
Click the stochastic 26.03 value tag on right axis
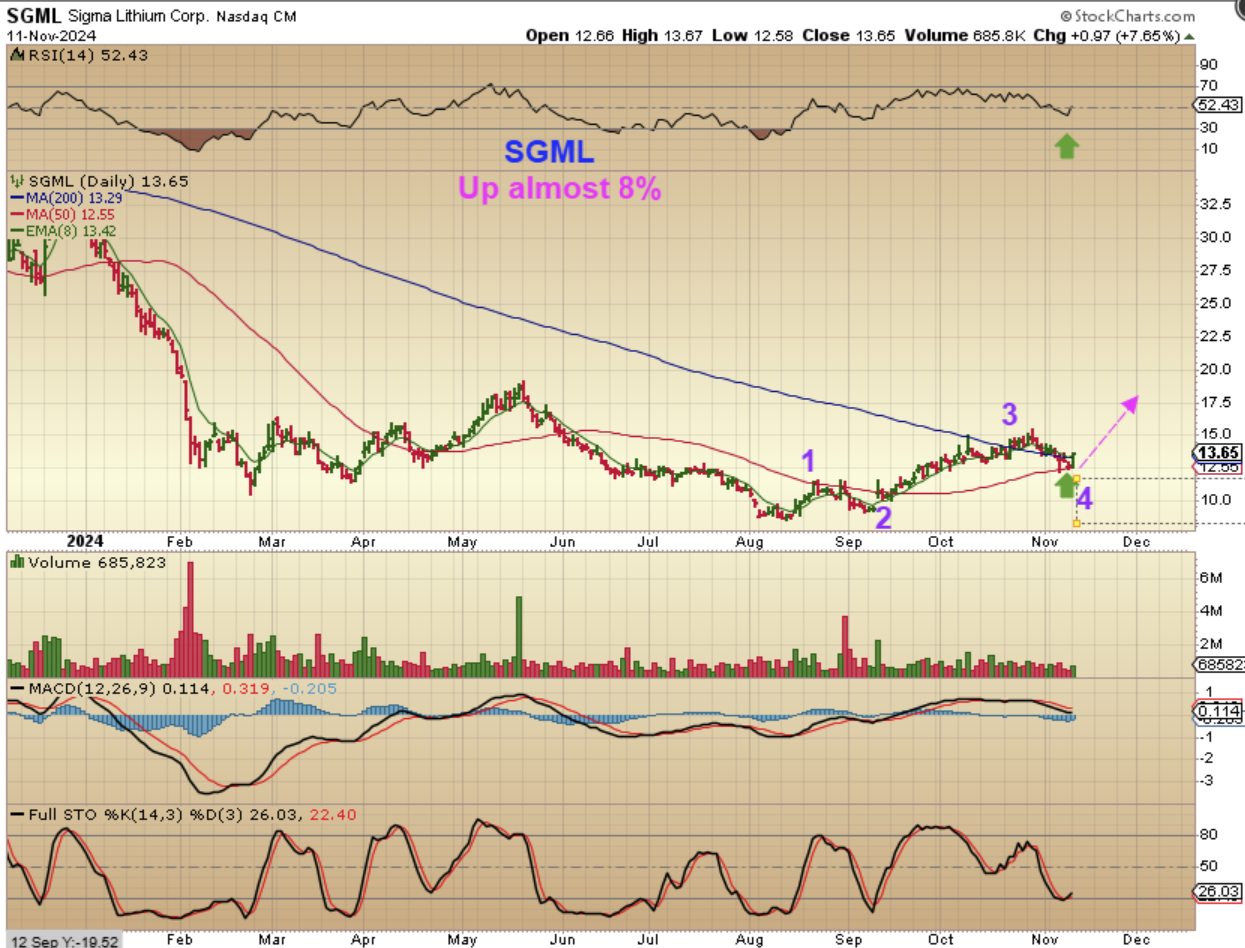(x=1217, y=891)
